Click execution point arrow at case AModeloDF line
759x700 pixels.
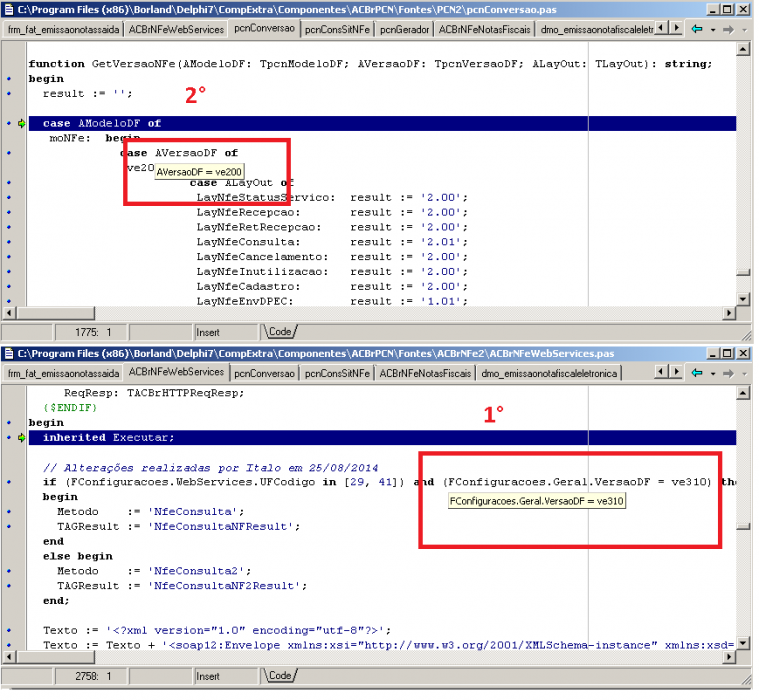[21, 123]
